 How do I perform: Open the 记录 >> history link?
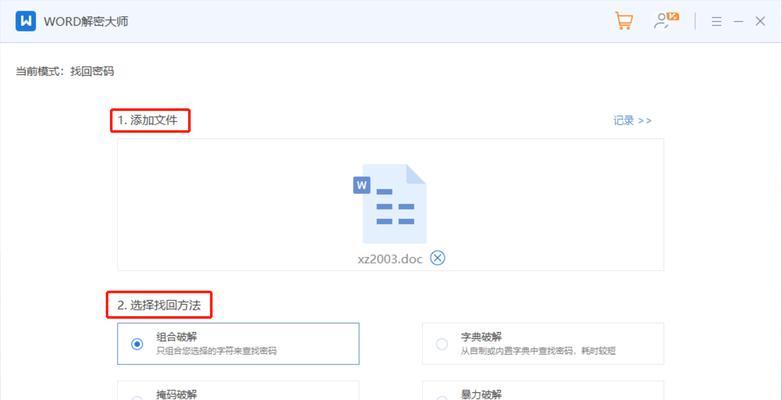pos(632,121)
